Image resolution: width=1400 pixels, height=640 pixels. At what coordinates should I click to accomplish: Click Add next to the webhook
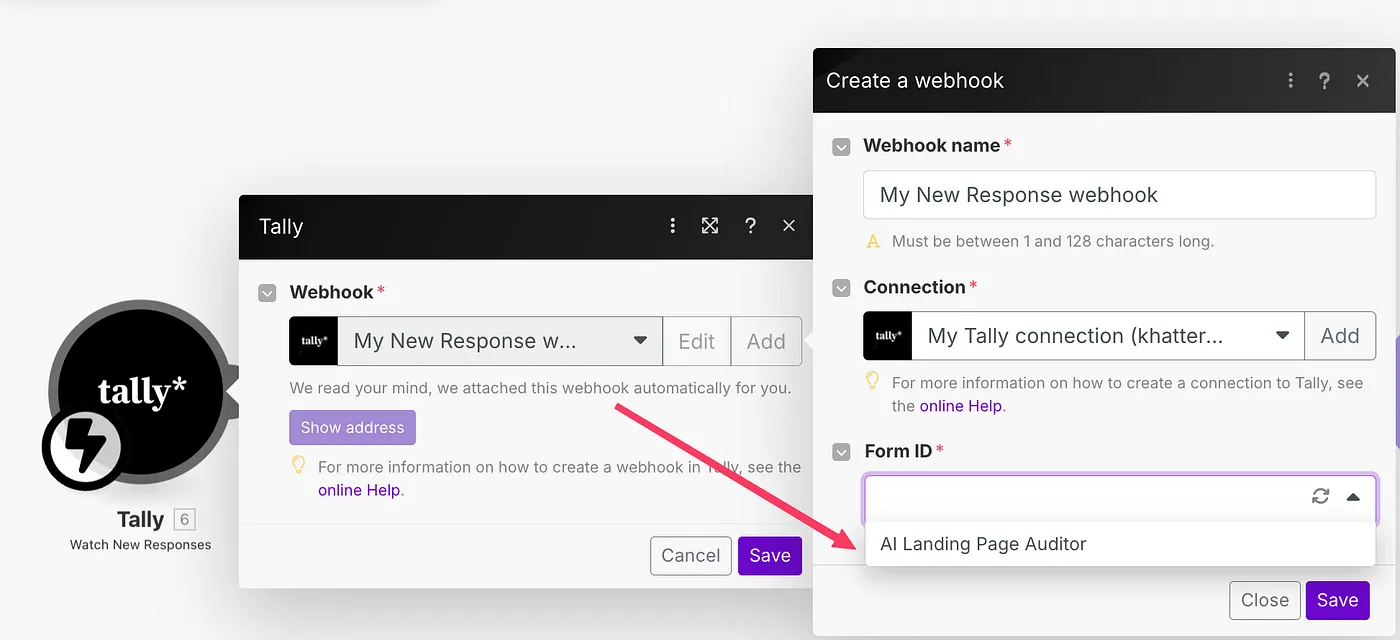pos(766,341)
